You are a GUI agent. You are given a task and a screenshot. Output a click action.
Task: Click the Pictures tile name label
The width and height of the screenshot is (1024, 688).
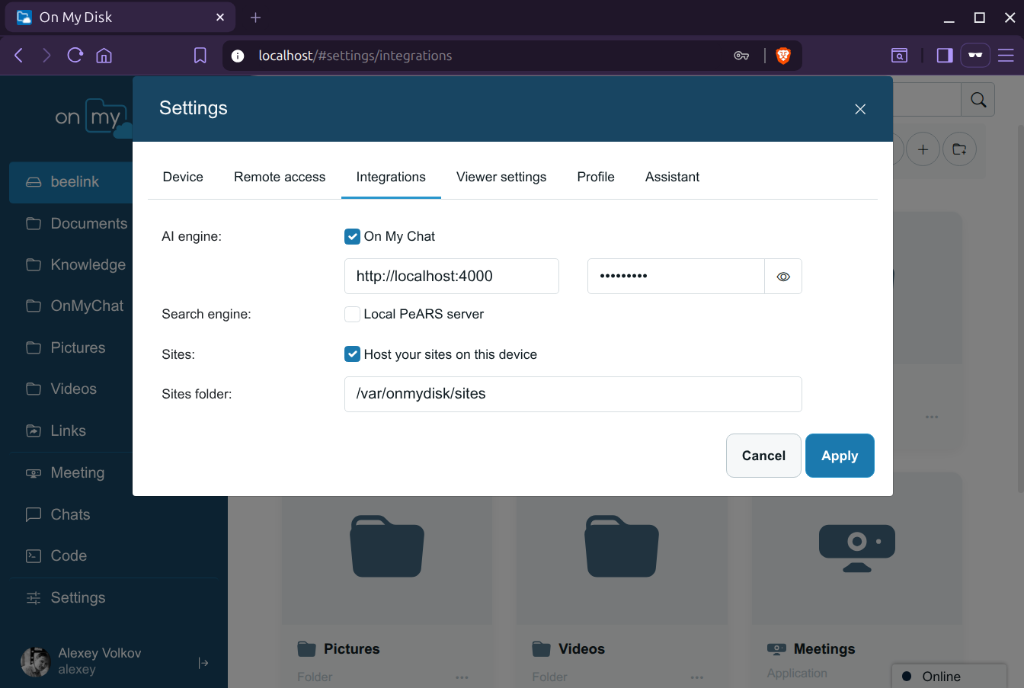tap(351, 649)
